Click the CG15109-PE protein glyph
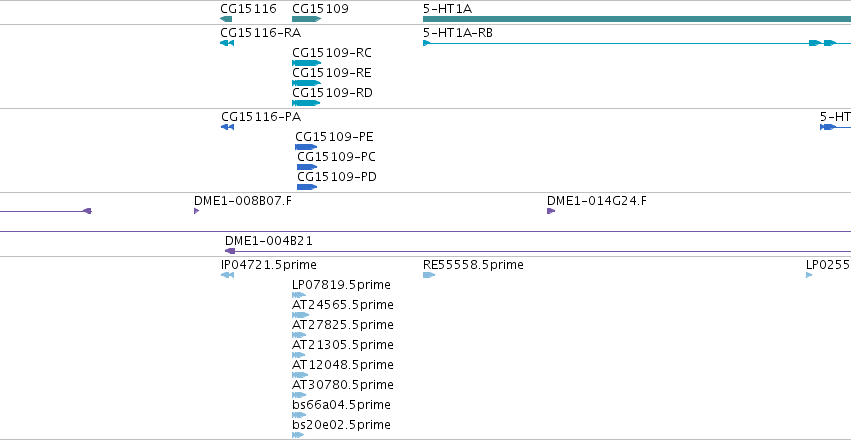The width and height of the screenshot is (851, 440). tap(306, 147)
